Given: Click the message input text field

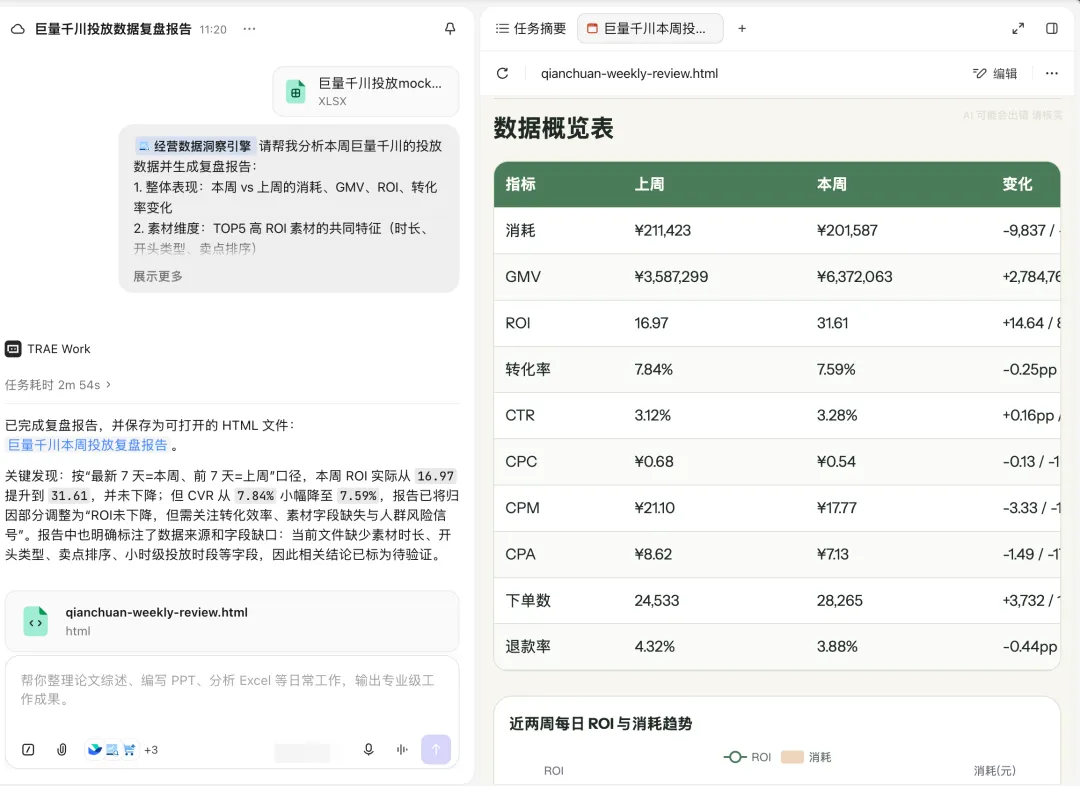Looking at the screenshot, I should click(232, 690).
